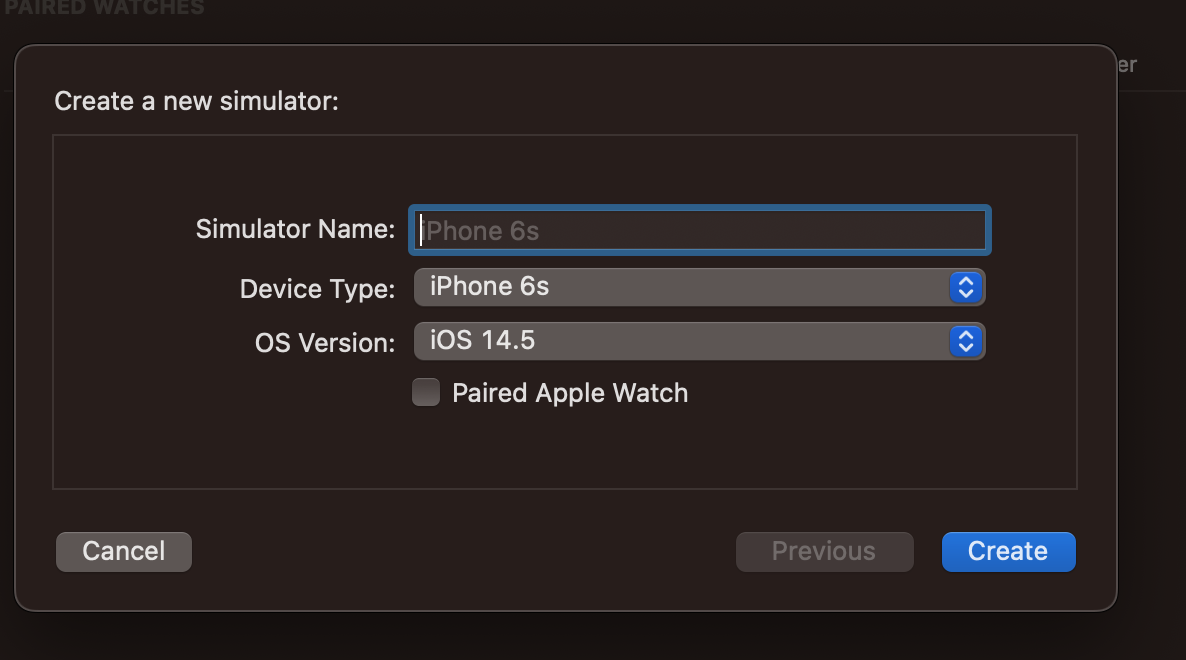Click the blue chevron arrows beside iPhone 6s
1186x660 pixels.
click(x=965, y=288)
